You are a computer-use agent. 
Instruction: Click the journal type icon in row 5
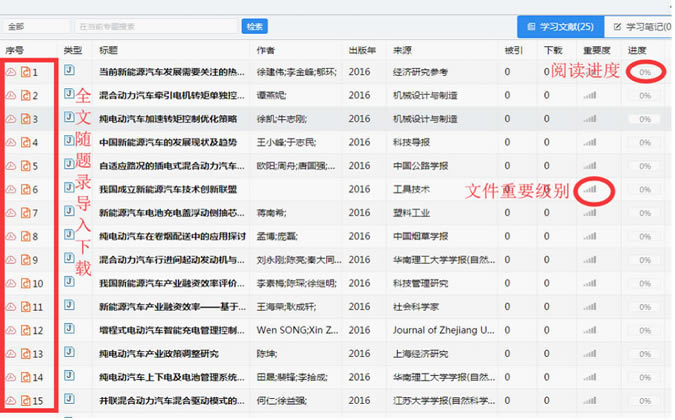pos(70,165)
